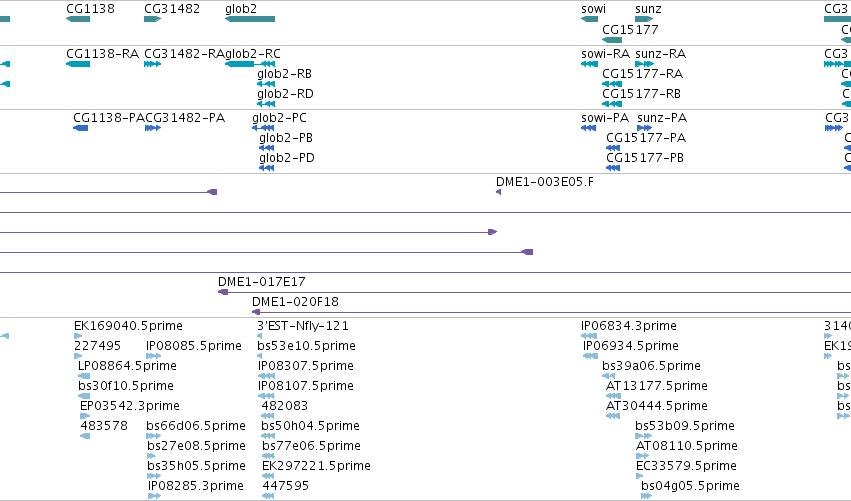Select the bs39a06.5prime EST
The image size is (851, 501).
click(x=608, y=376)
